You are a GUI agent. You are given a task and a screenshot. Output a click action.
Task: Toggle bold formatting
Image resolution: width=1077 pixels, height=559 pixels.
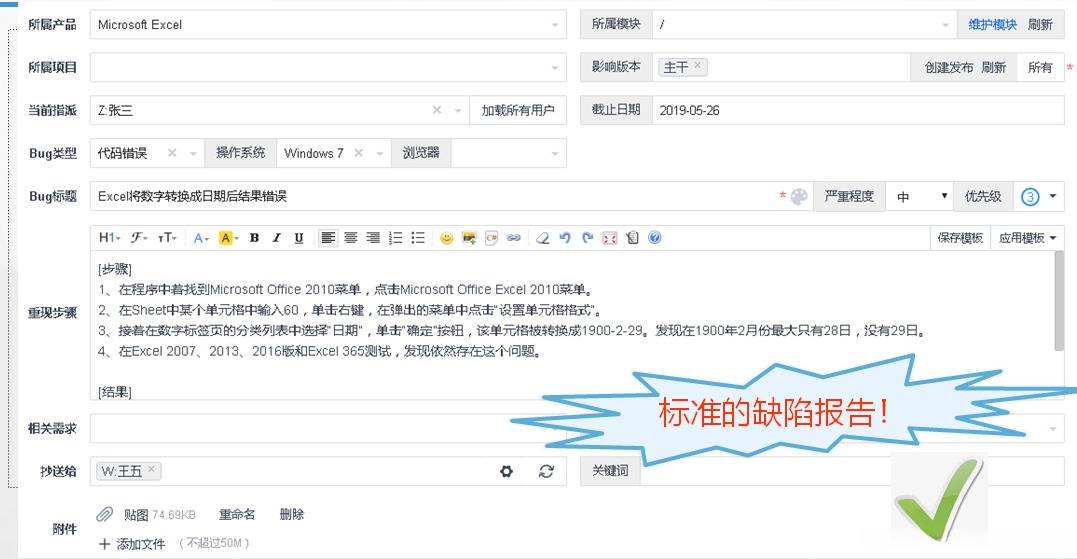(254, 238)
